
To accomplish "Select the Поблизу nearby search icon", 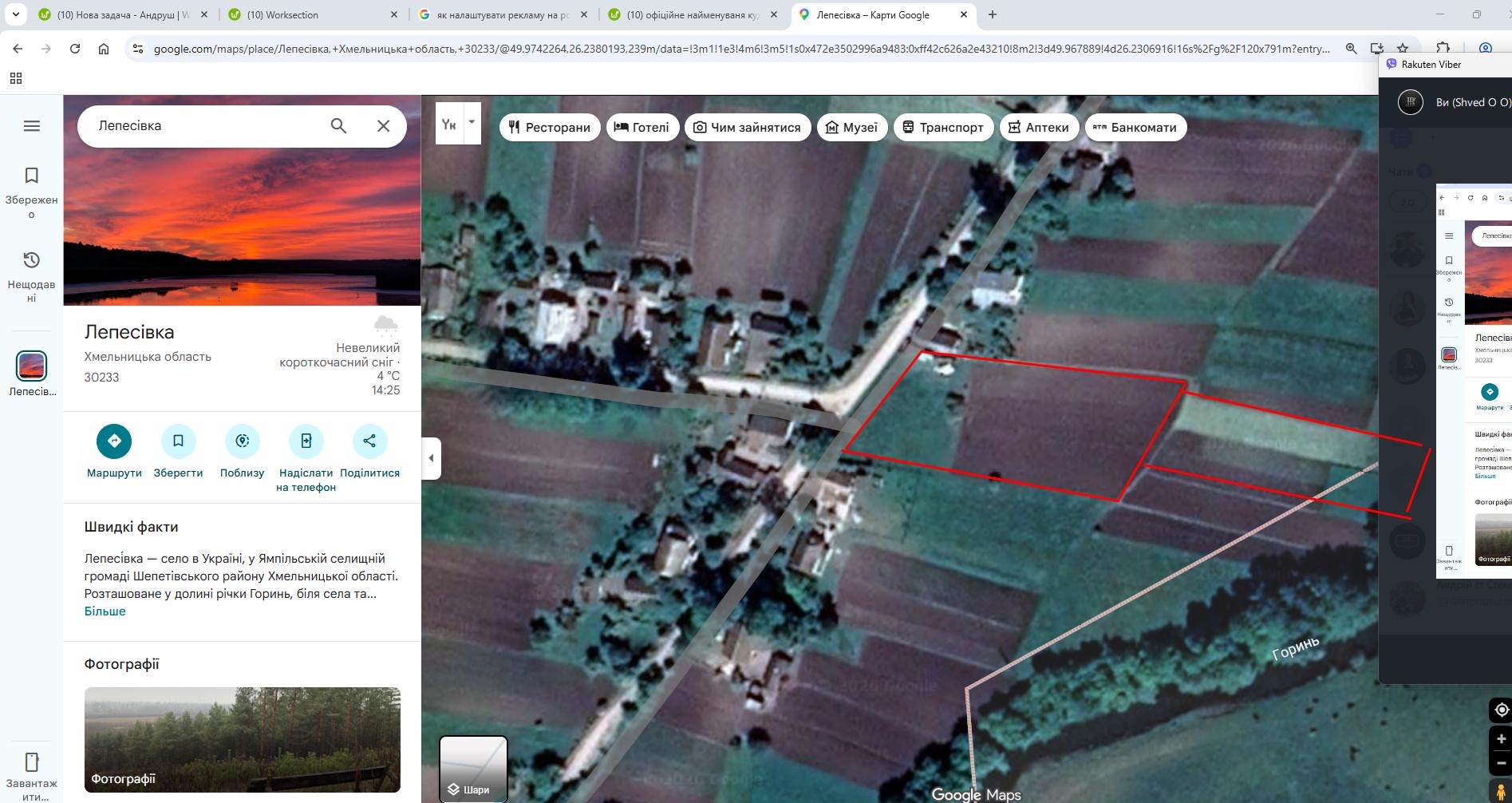I will pyautogui.click(x=242, y=441).
